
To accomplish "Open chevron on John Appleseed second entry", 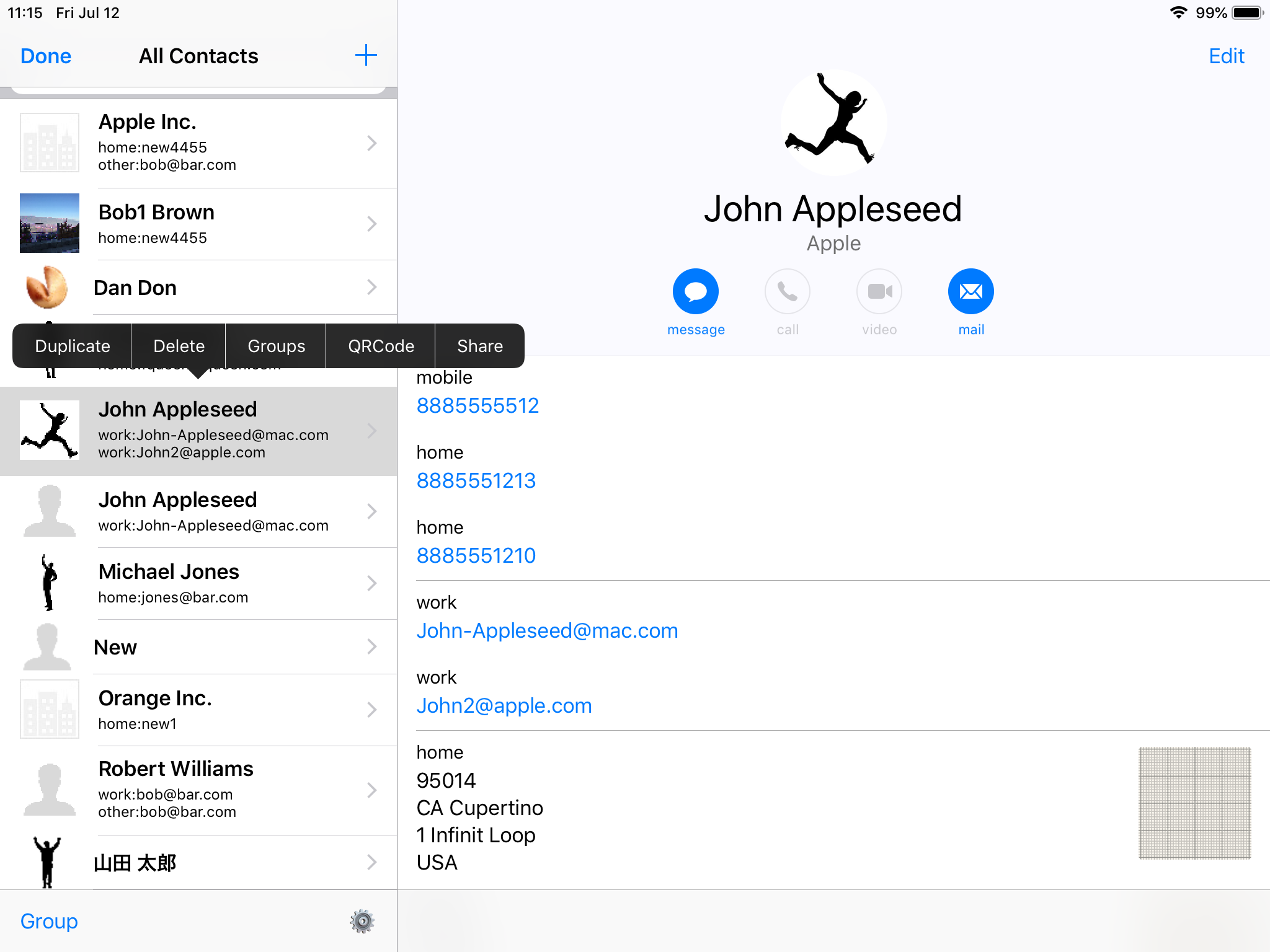I will click(372, 511).
